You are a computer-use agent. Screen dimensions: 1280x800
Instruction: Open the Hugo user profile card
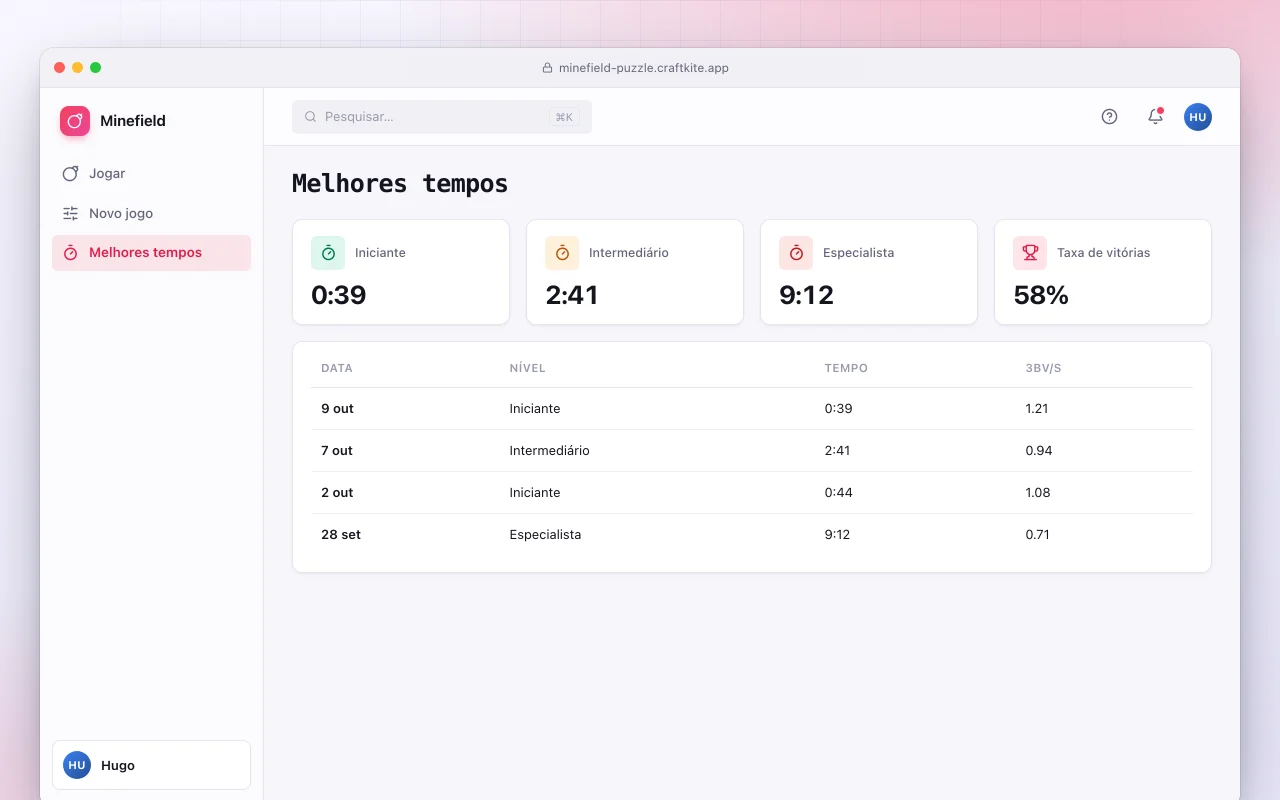click(151, 765)
